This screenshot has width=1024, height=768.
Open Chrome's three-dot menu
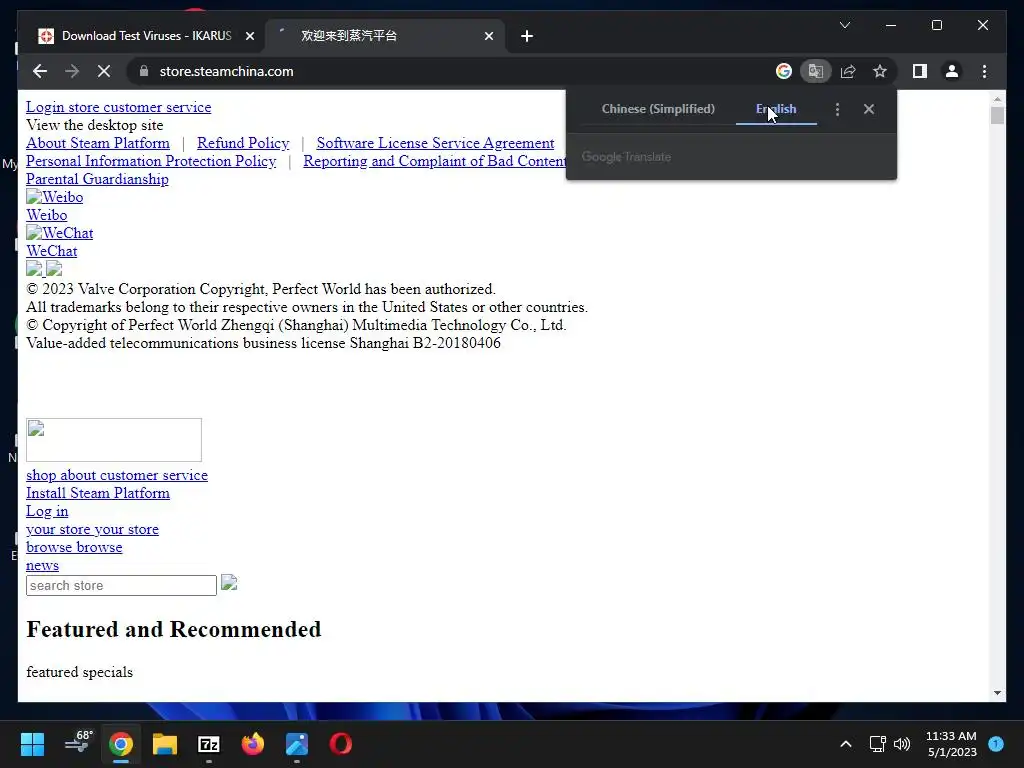click(984, 71)
